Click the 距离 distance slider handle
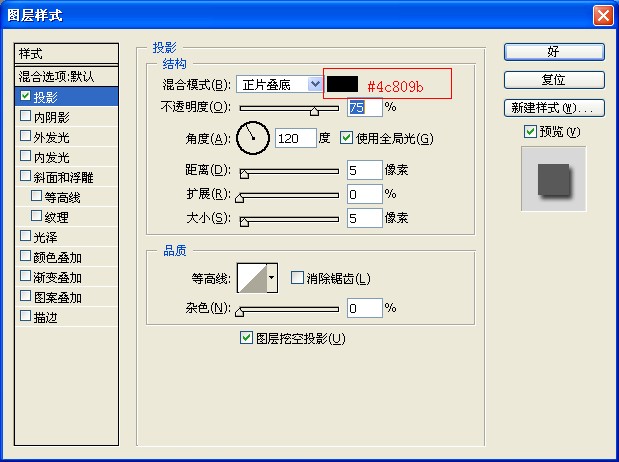 tap(244, 174)
